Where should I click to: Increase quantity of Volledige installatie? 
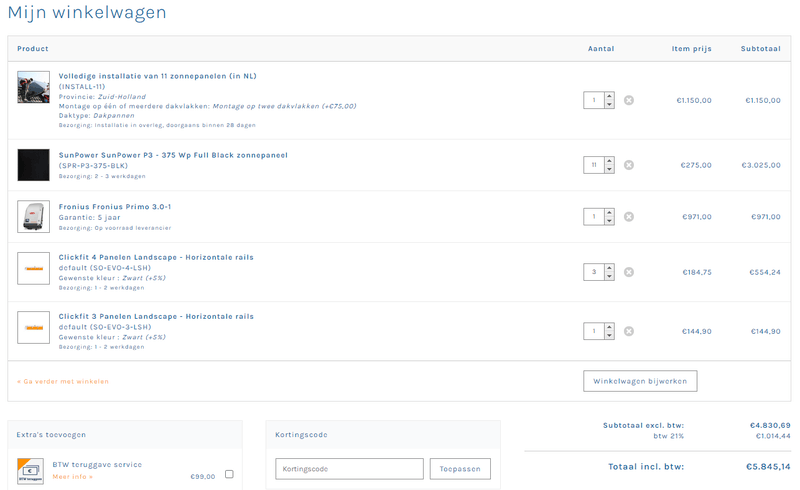pyautogui.click(x=609, y=96)
